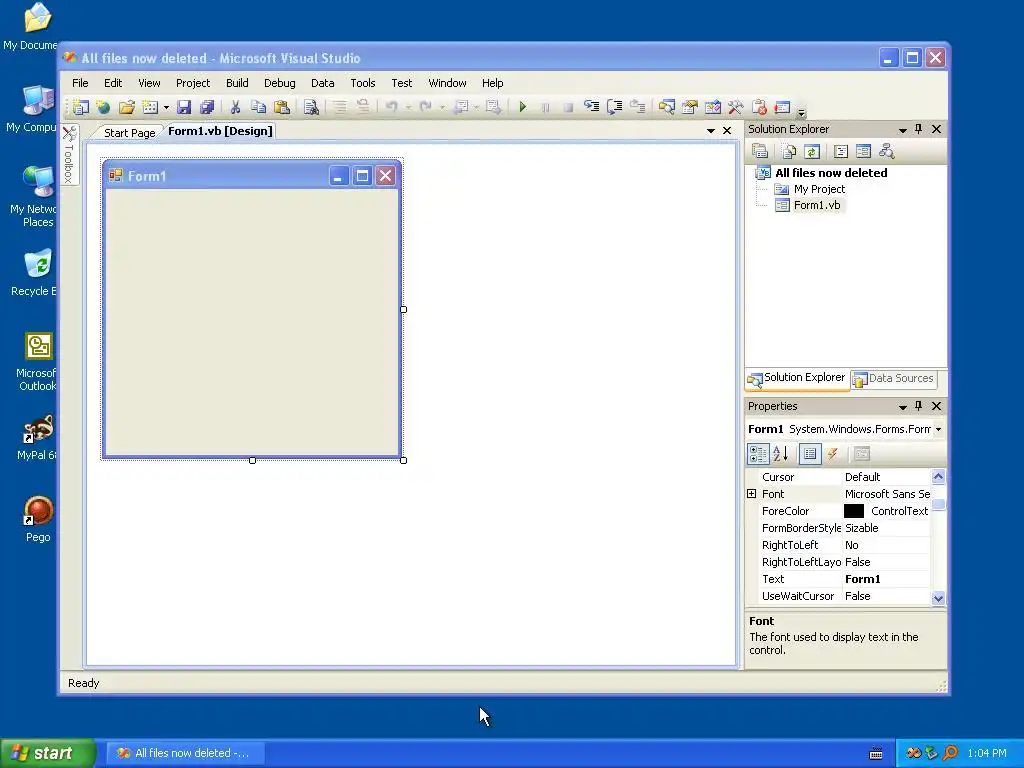Click the Copy icon in toolbar
The height and width of the screenshot is (768, 1024).
[x=259, y=107]
